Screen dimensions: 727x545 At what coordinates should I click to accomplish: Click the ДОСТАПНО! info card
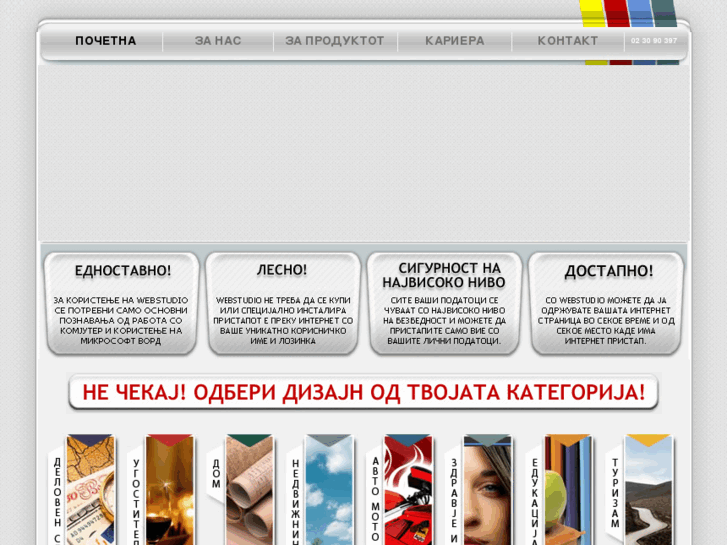pyautogui.click(x=606, y=304)
